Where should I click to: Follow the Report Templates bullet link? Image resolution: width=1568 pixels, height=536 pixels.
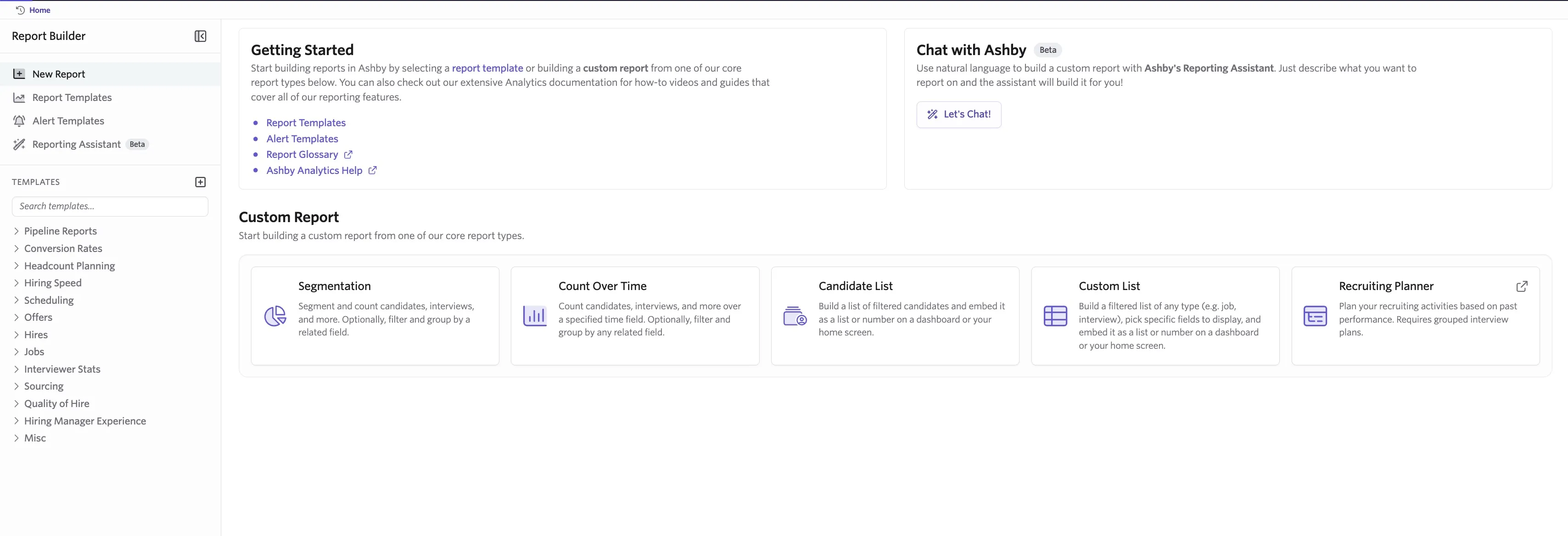306,123
